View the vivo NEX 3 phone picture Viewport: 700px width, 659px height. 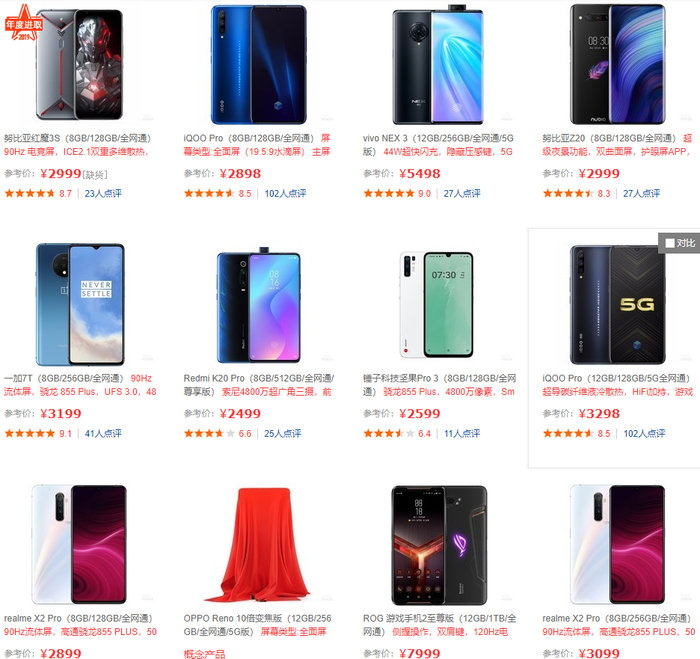pyautogui.click(x=438, y=64)
